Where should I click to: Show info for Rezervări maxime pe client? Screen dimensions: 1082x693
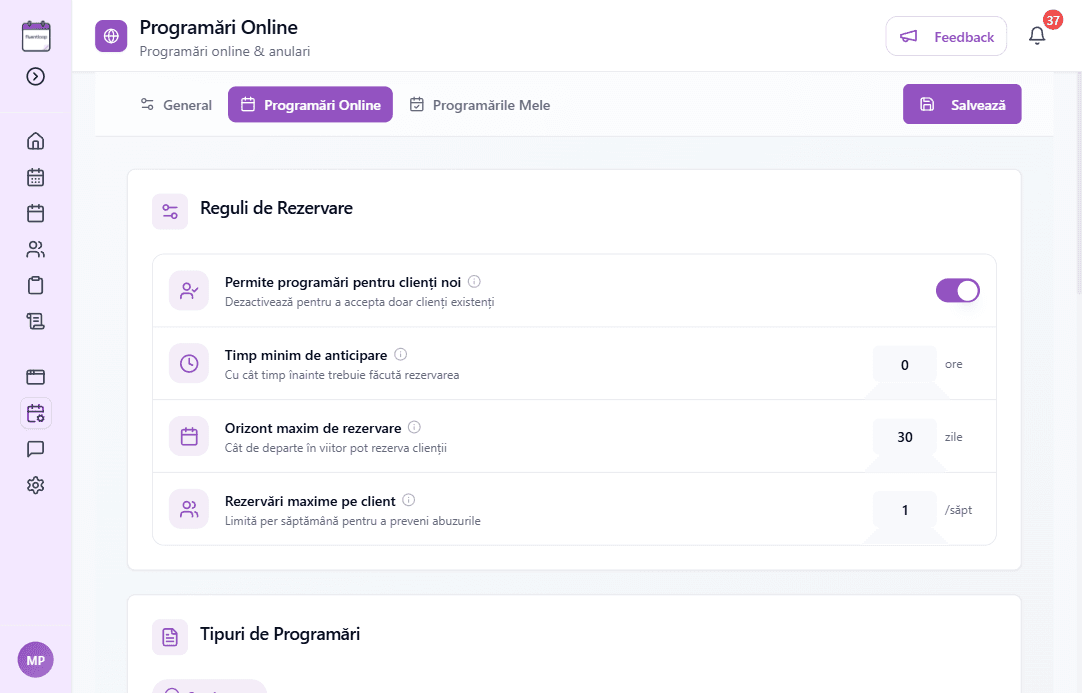tap(409, 500)
